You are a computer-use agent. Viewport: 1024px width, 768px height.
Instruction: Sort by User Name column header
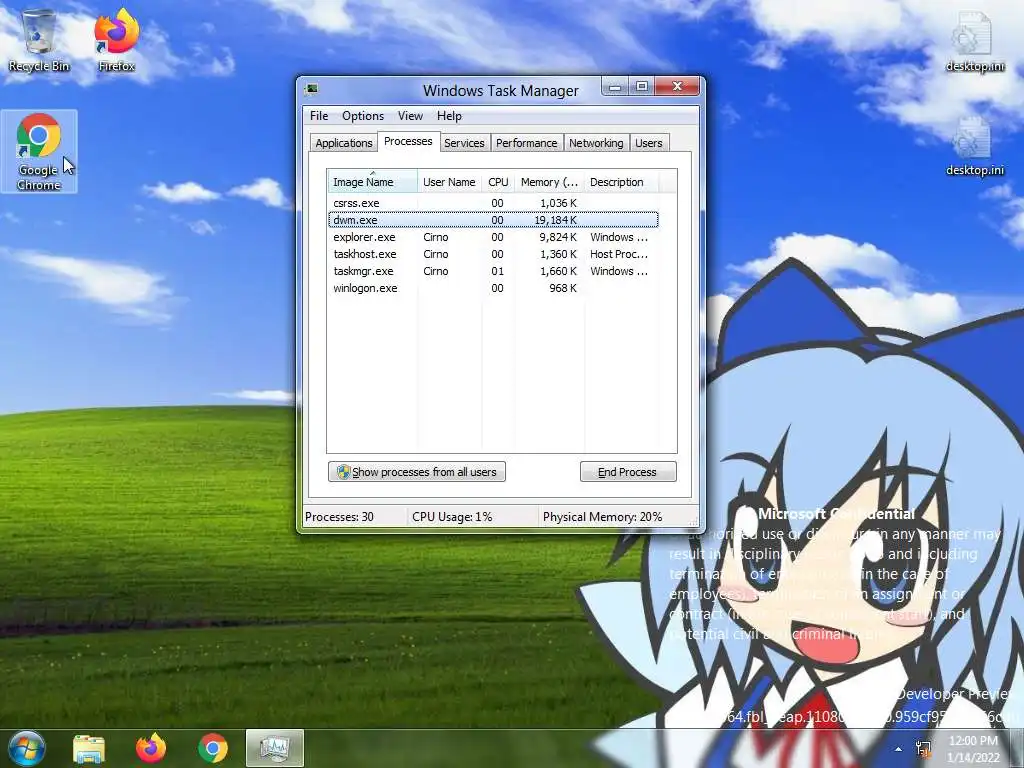pyautogui.click(x=449, y=182)
